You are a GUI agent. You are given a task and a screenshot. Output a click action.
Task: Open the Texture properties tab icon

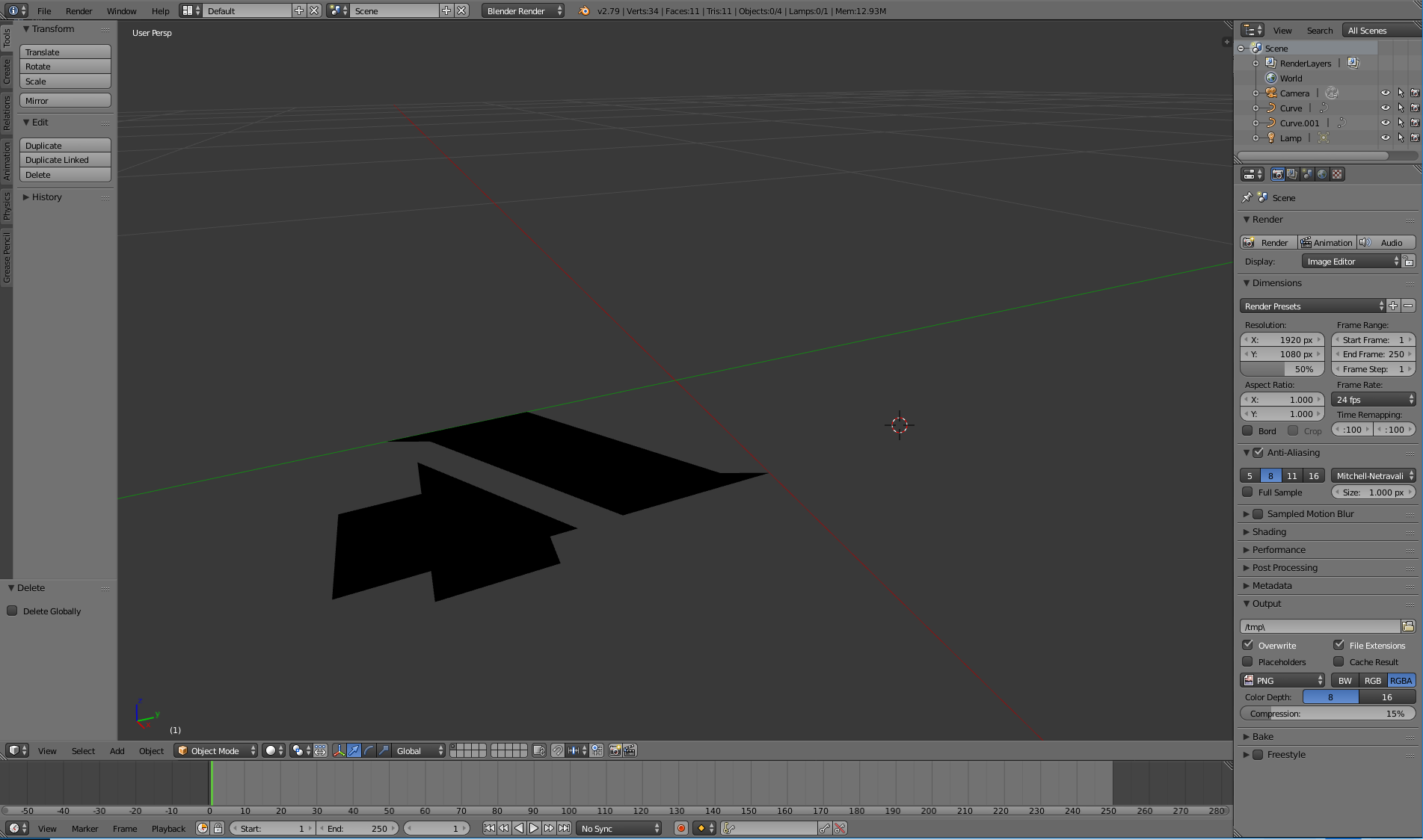pos(1337,174)
